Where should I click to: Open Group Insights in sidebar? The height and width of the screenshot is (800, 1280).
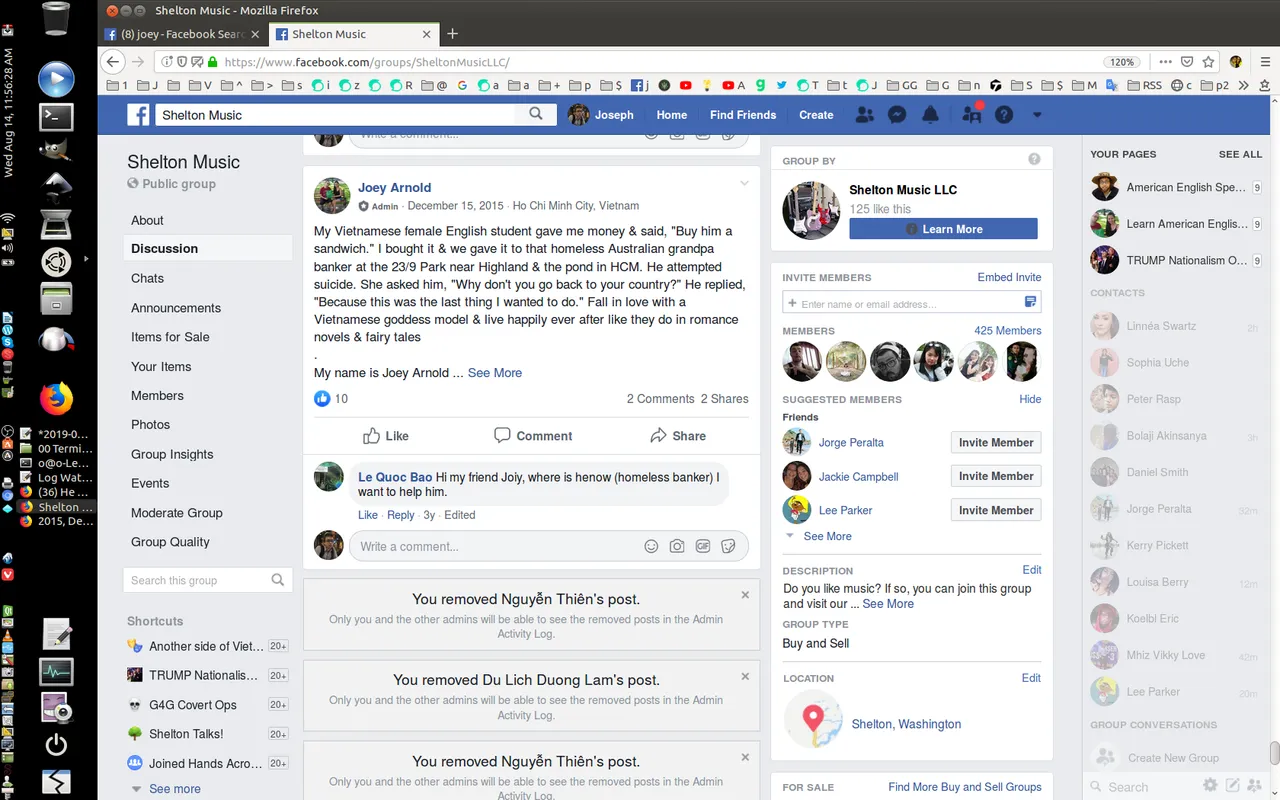pyautogui.click(x=172, y=454)
